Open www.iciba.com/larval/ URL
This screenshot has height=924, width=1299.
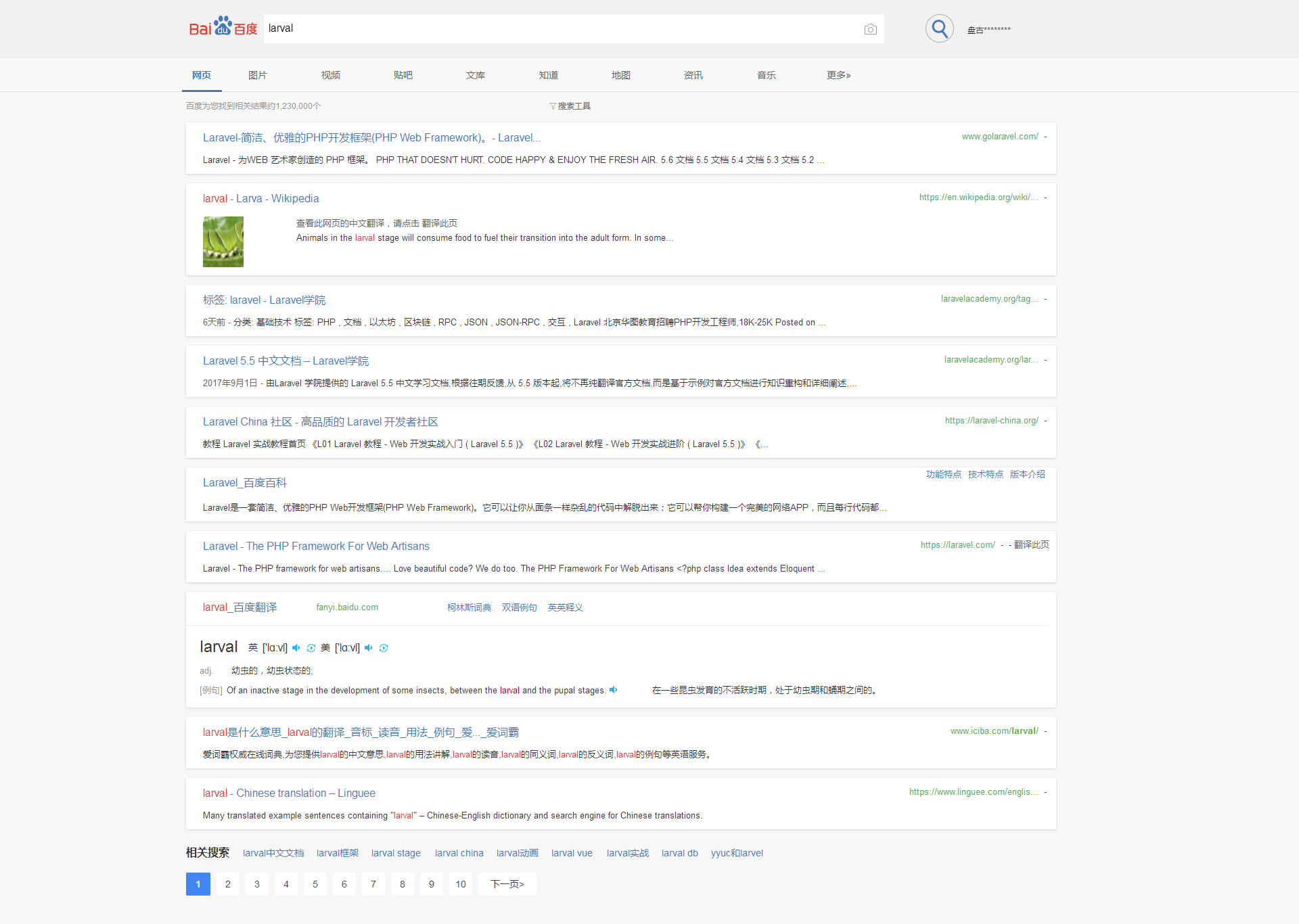pyautogui.click(x=994, y=731)
